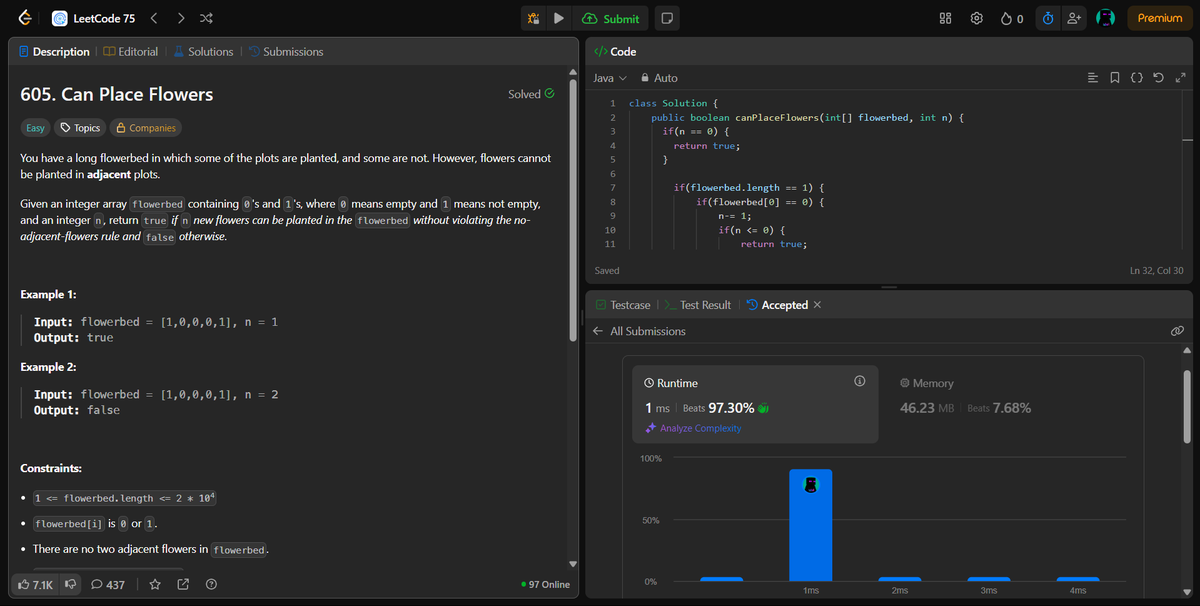
Task: Open the layout grid icon
Action: pyautogui.click(x=946, y=18)
